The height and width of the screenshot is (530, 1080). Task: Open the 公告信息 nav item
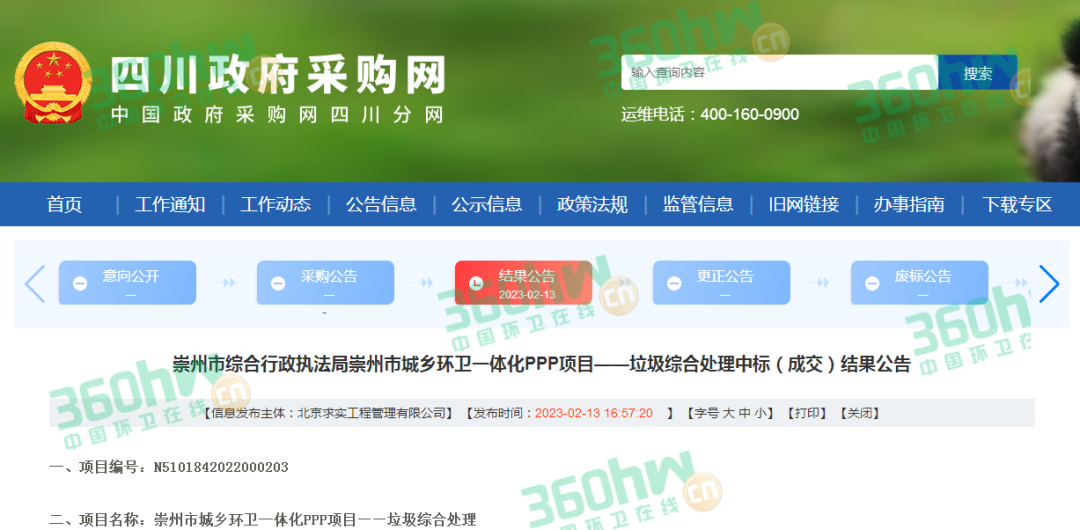381,204
